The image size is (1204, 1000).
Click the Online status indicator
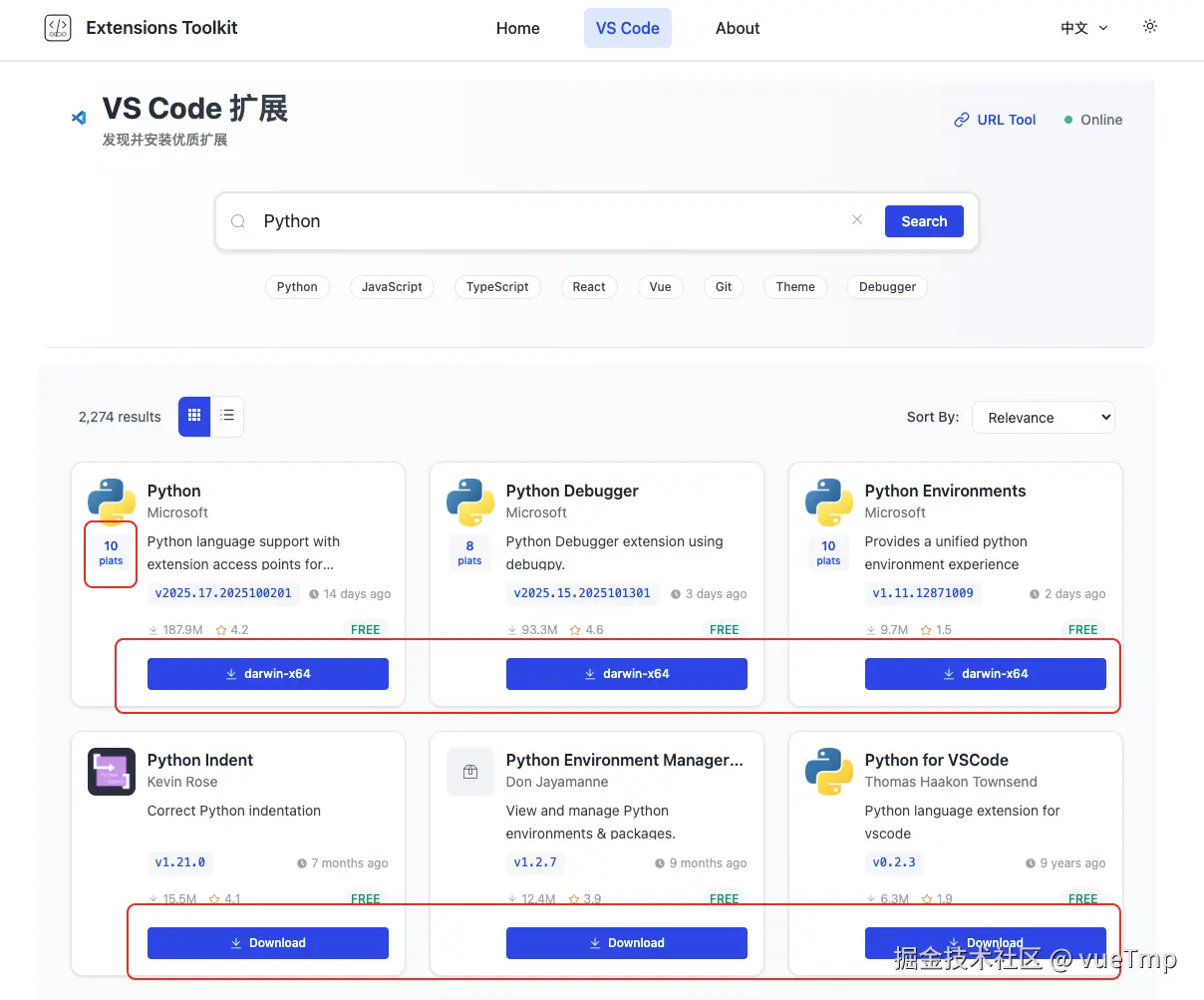(x=1093, y=120)
